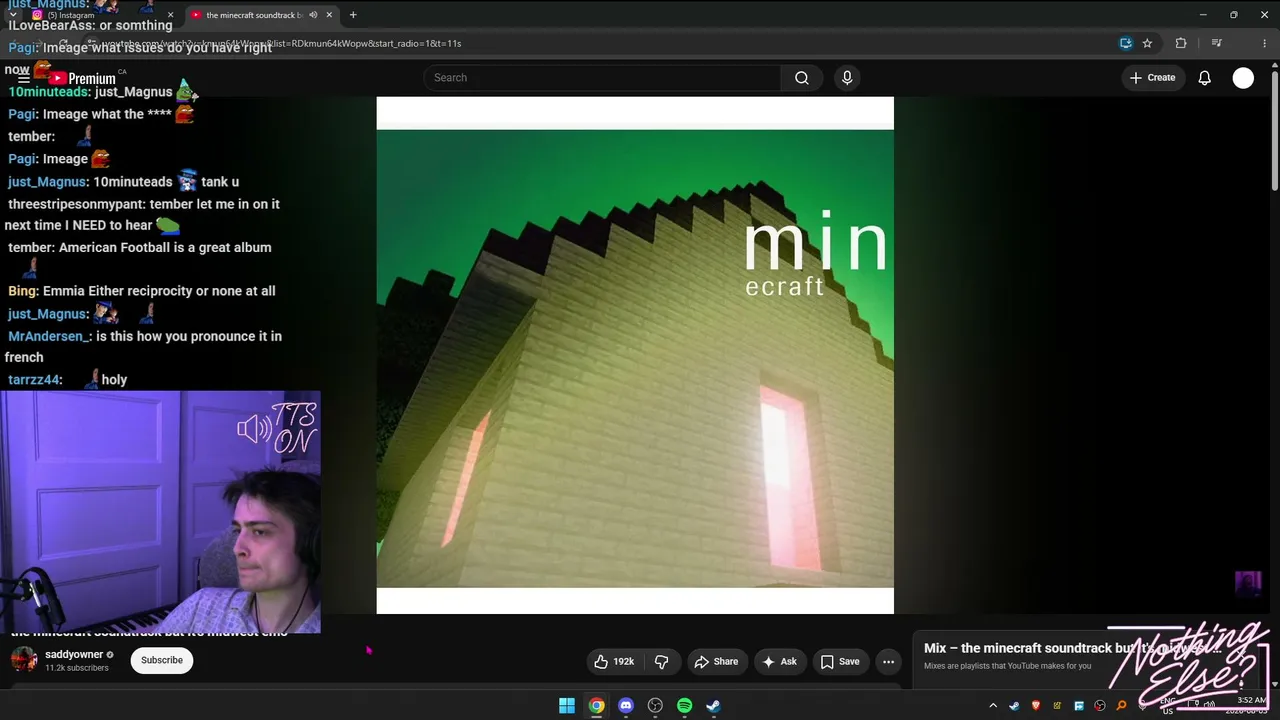Click the search magnifier button
The height and width of the screenshot is (720, 1280).
coord(802,78)
